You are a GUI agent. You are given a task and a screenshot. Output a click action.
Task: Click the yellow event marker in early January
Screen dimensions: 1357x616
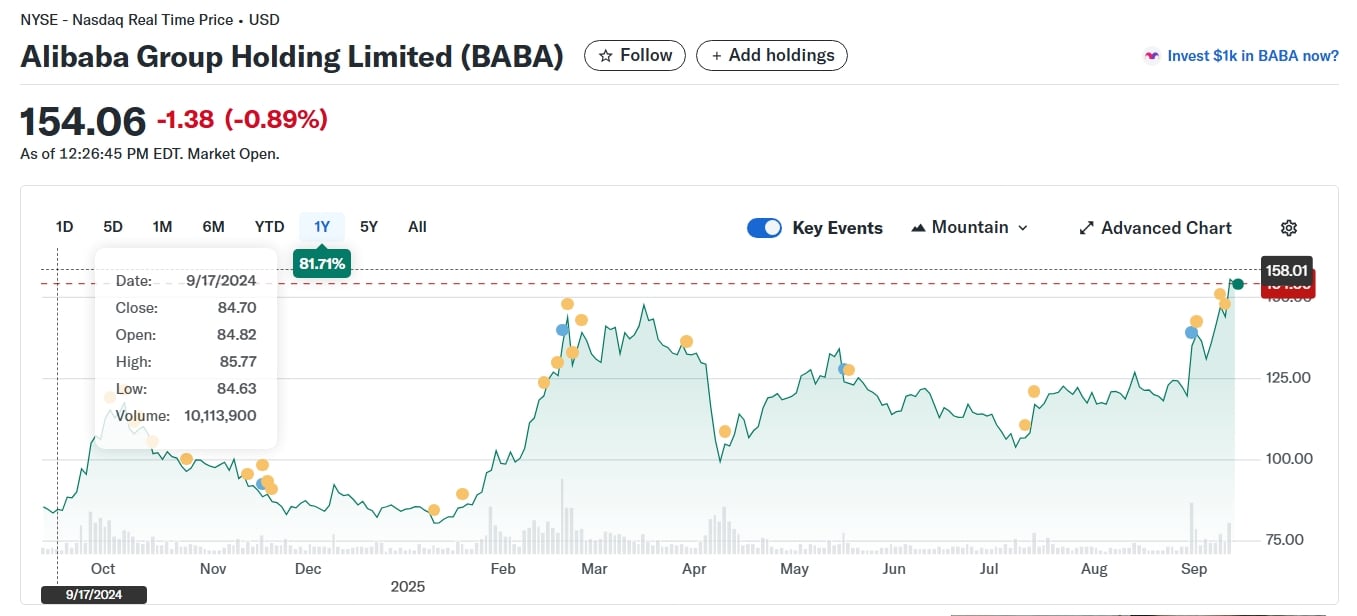pos(434,510)
